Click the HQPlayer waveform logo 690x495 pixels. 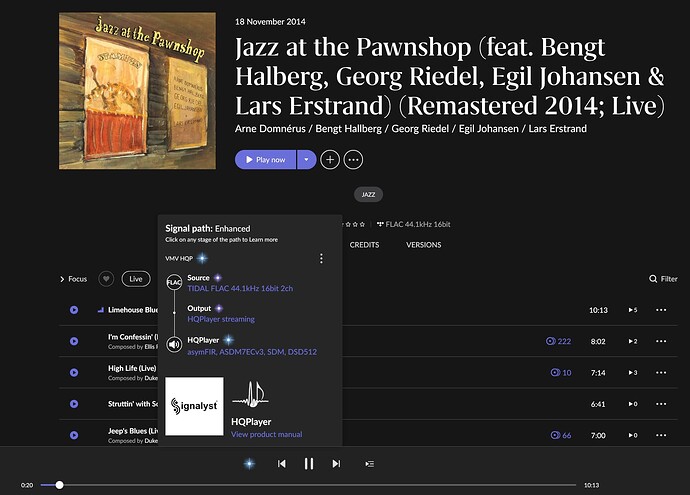(251, 394)
